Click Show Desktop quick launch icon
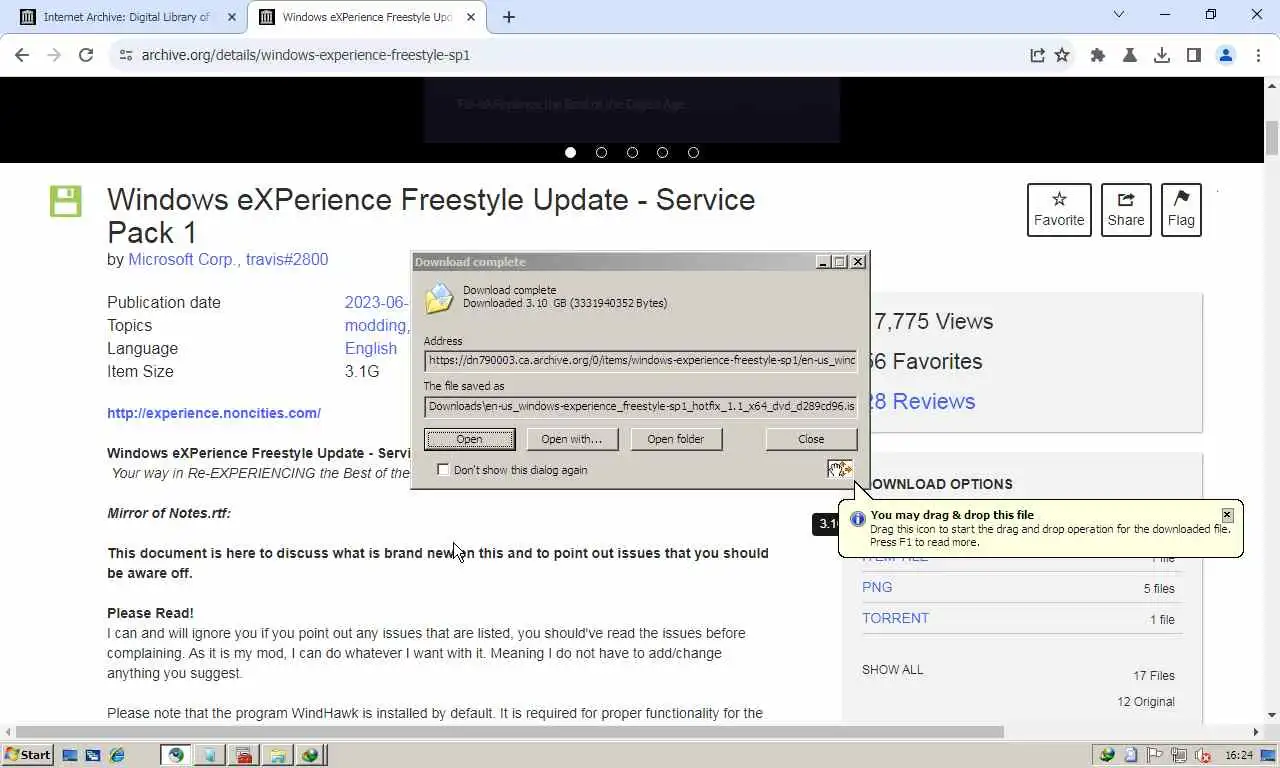This screenshot has width=1280, height=768. click(70, 755)
